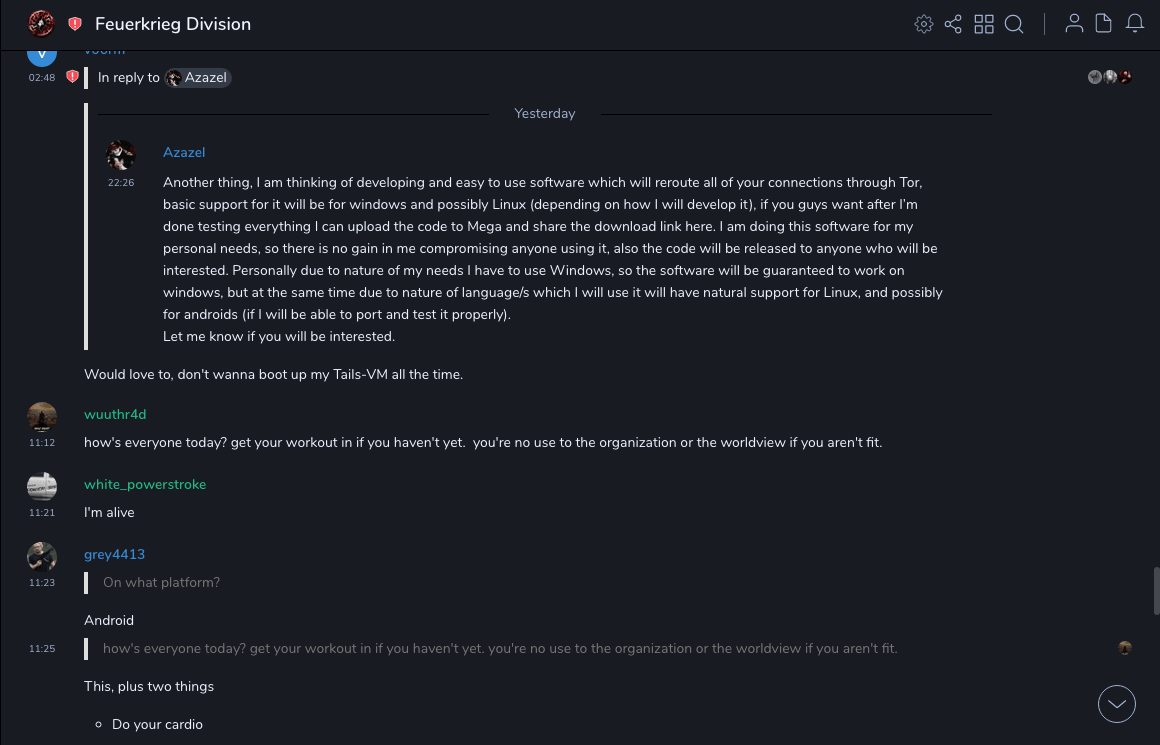Click read receipt avatar on 11:25 message
1160x745 pixels.
(1125, 648)
